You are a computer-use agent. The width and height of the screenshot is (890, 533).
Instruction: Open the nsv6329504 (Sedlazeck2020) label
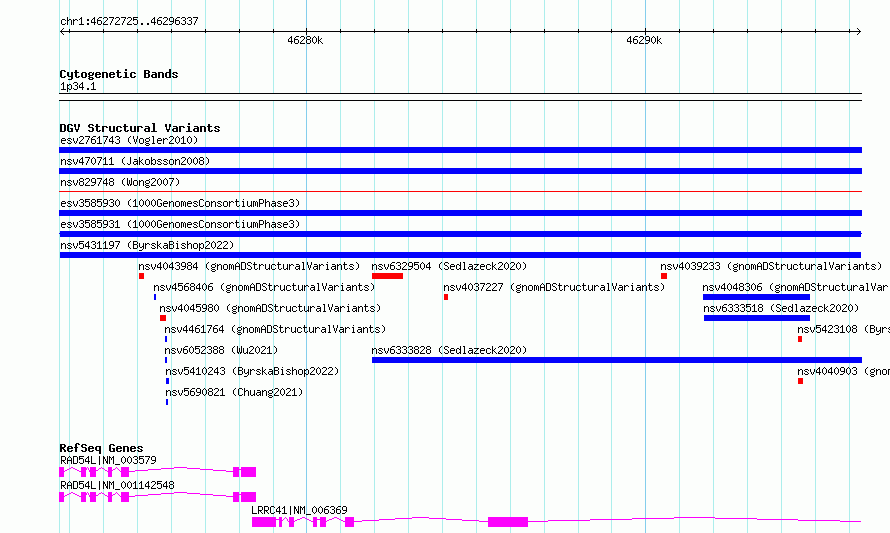tap(449, 266)
